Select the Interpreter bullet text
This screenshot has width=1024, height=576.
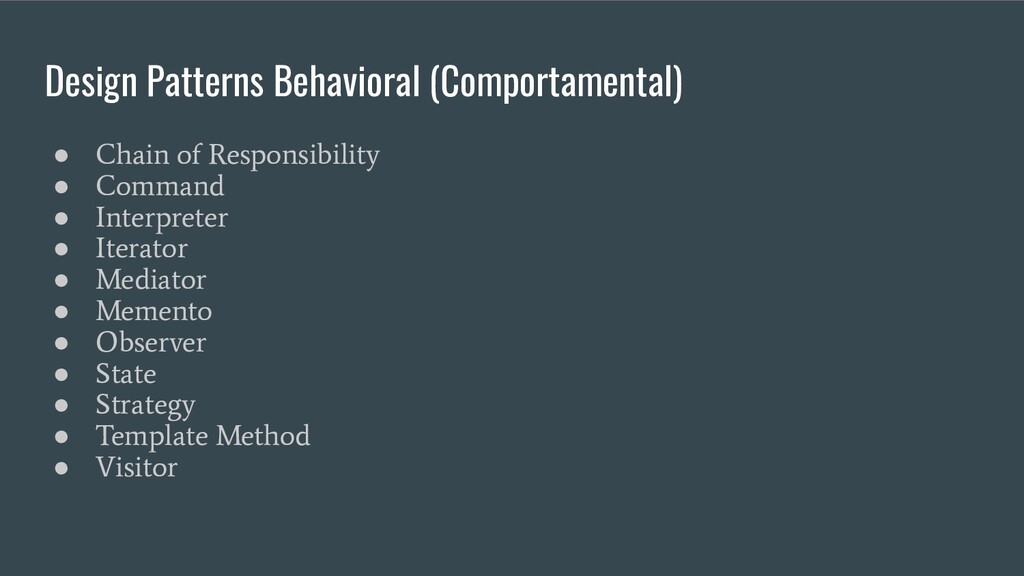pyautogui.click(x=162, y=218)
